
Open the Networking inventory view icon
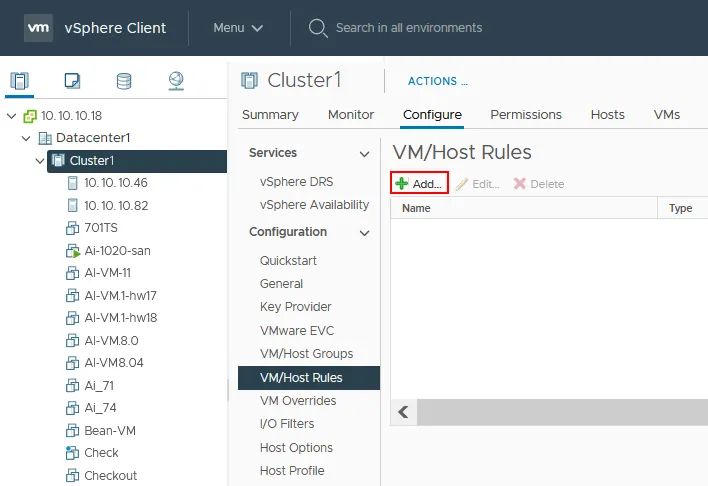pos(176,80)
